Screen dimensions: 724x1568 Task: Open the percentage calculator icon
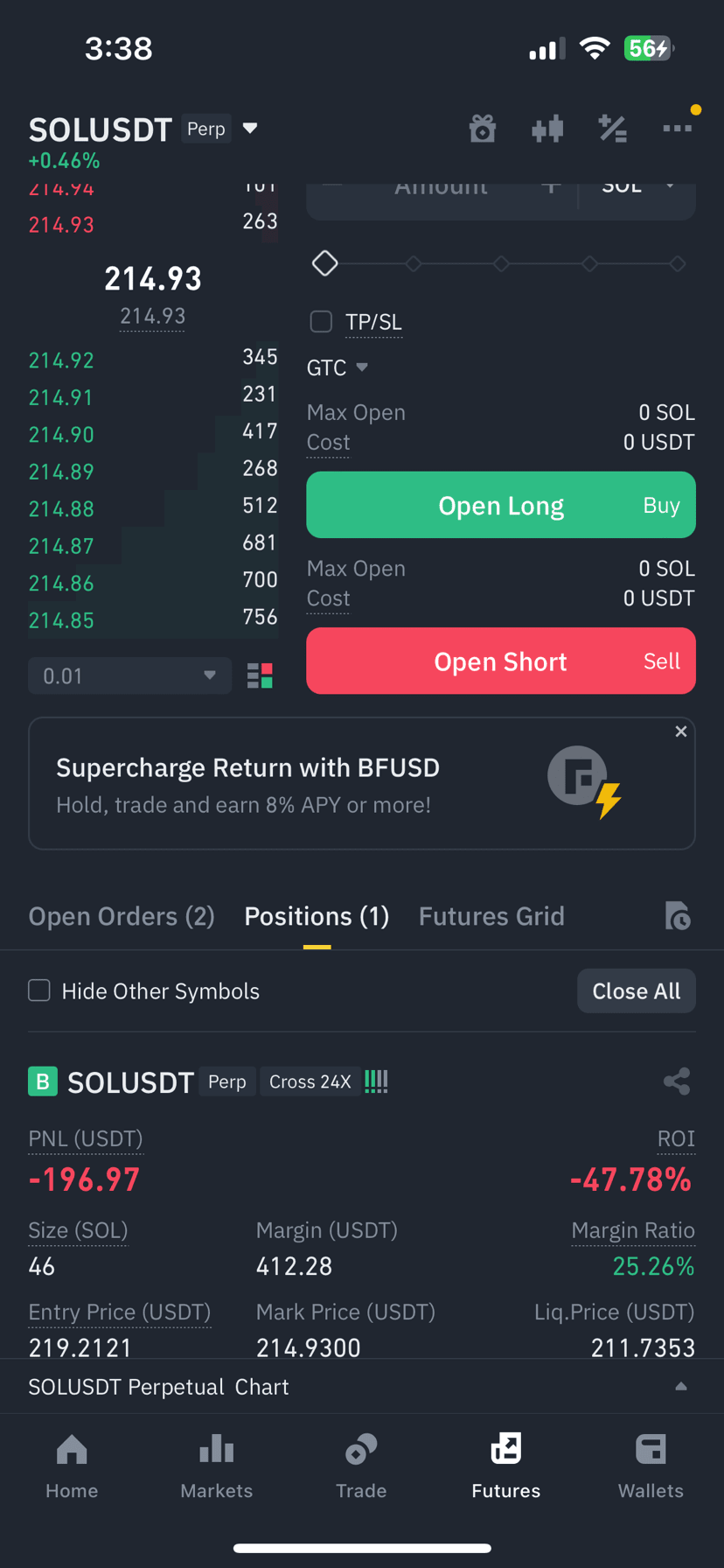[x=612, y=129]
